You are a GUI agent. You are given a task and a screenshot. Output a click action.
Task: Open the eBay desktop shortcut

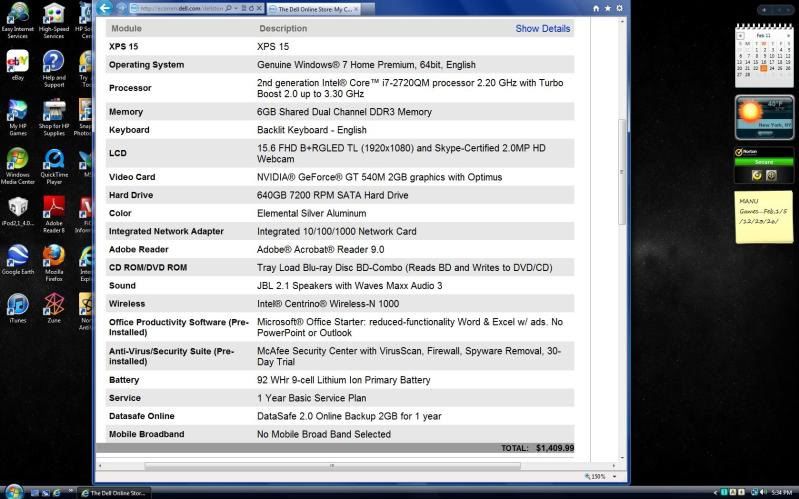[x=17, y=66]
